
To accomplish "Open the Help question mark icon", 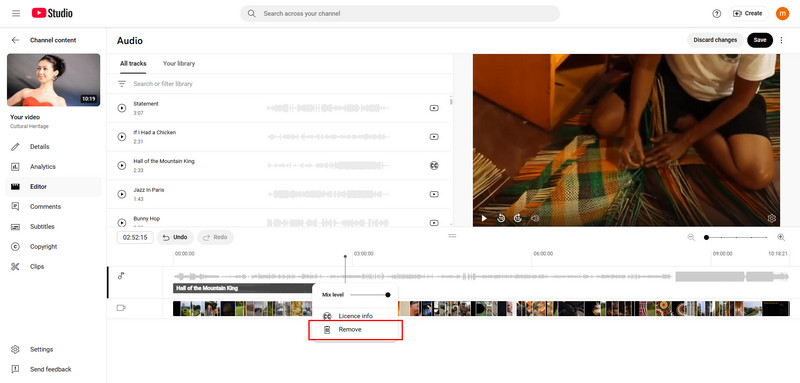I will pos(717,14).
